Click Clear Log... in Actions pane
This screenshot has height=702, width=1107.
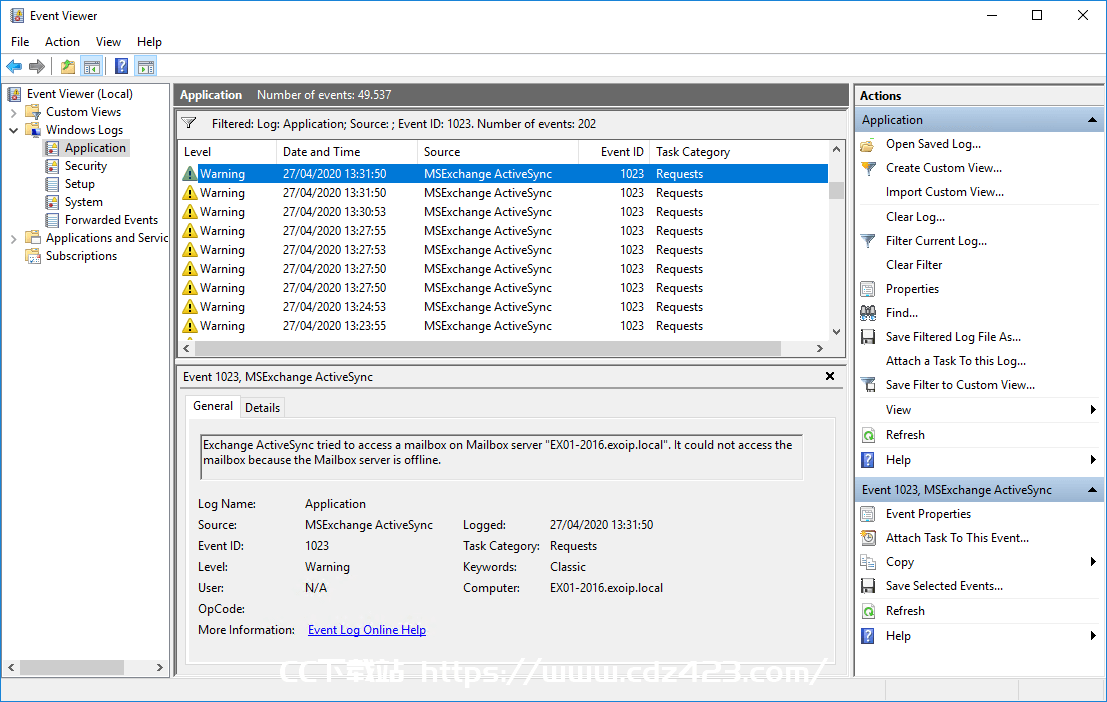pos(916,217)
